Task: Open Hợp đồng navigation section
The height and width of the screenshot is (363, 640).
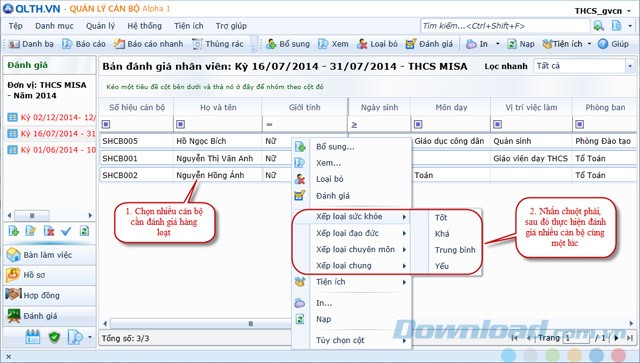Action: (49, 295)
